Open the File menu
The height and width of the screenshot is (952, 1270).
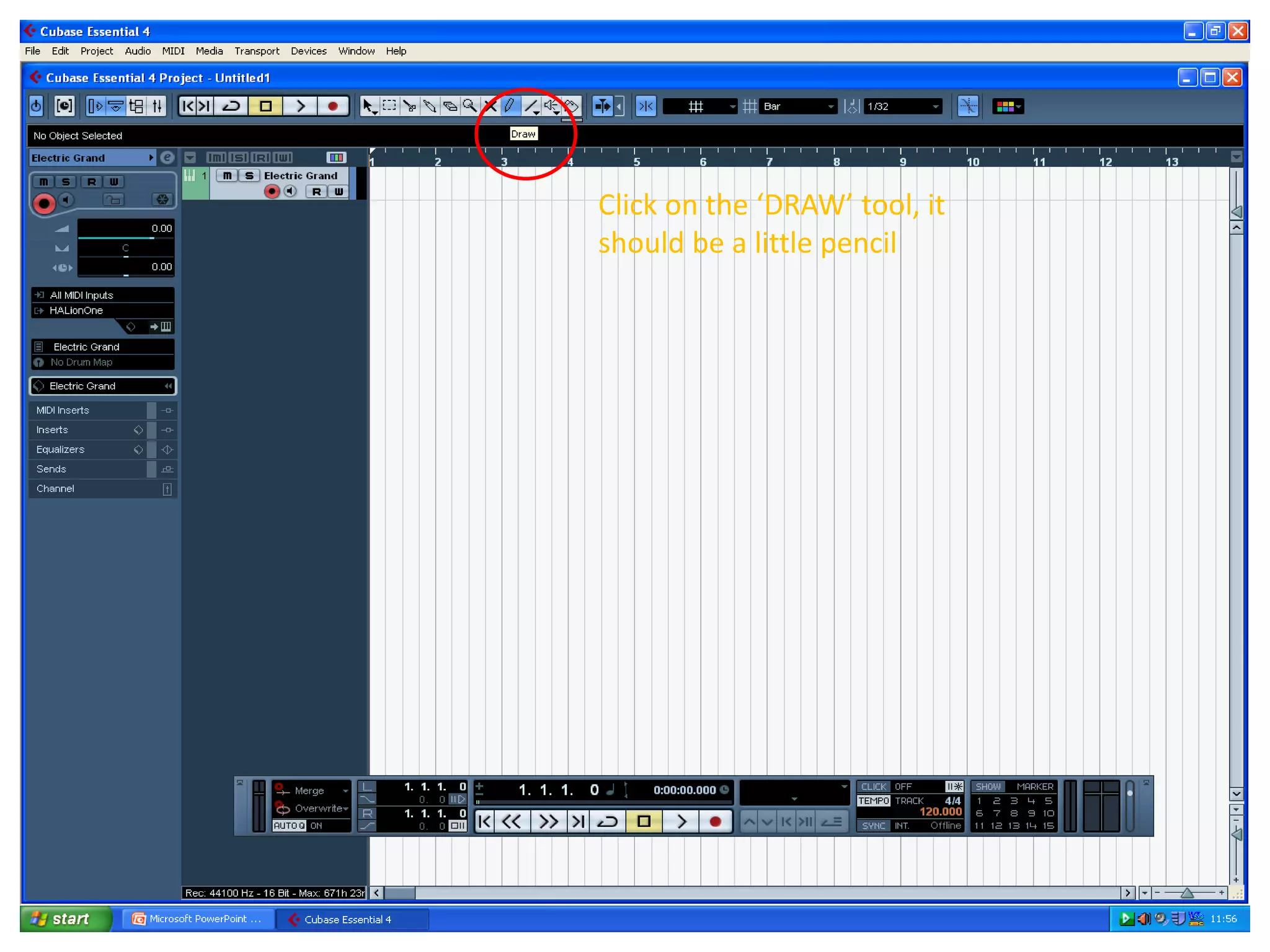tap(32, 51)
